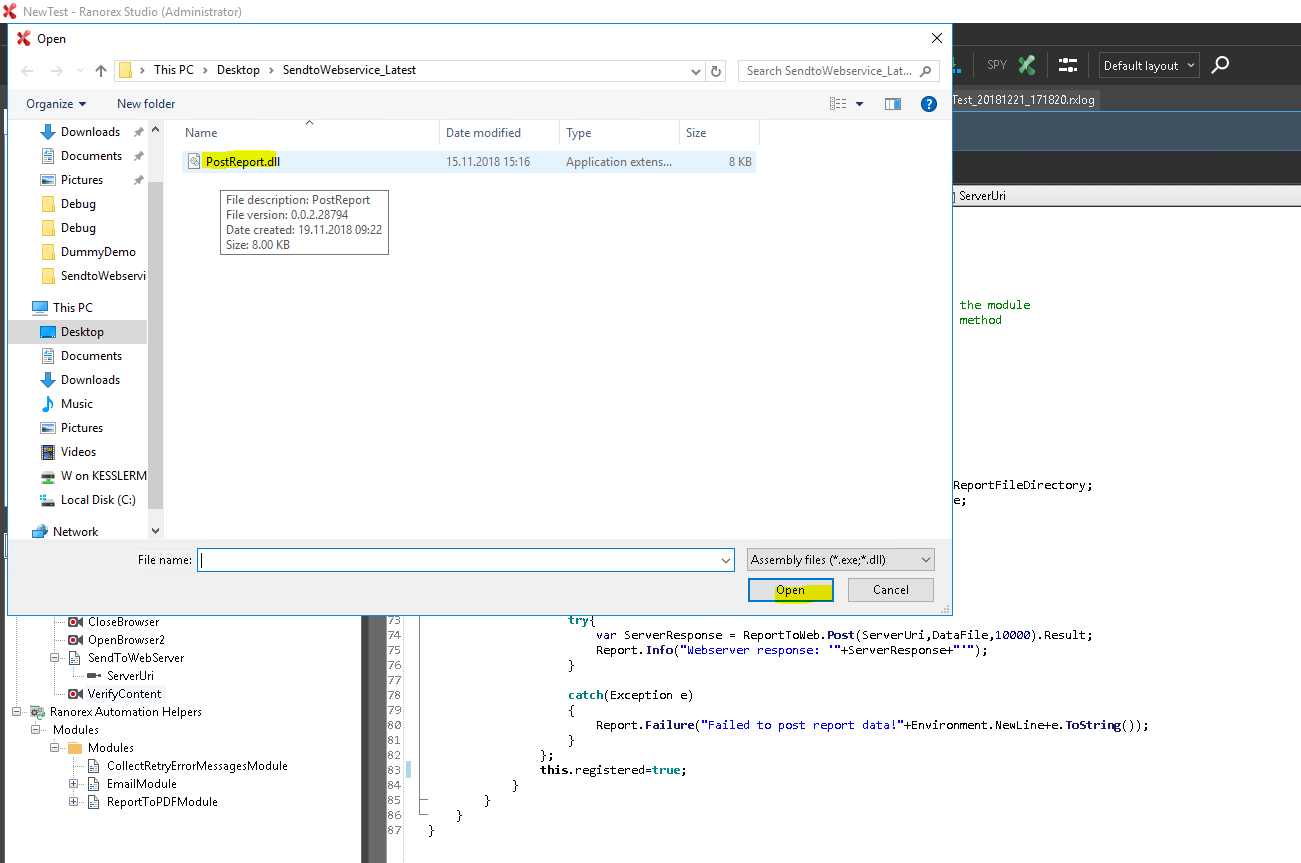Screen dimensions: 1301x863
Task: Switch to the rxlog report tab
Action: (1023, 100)
